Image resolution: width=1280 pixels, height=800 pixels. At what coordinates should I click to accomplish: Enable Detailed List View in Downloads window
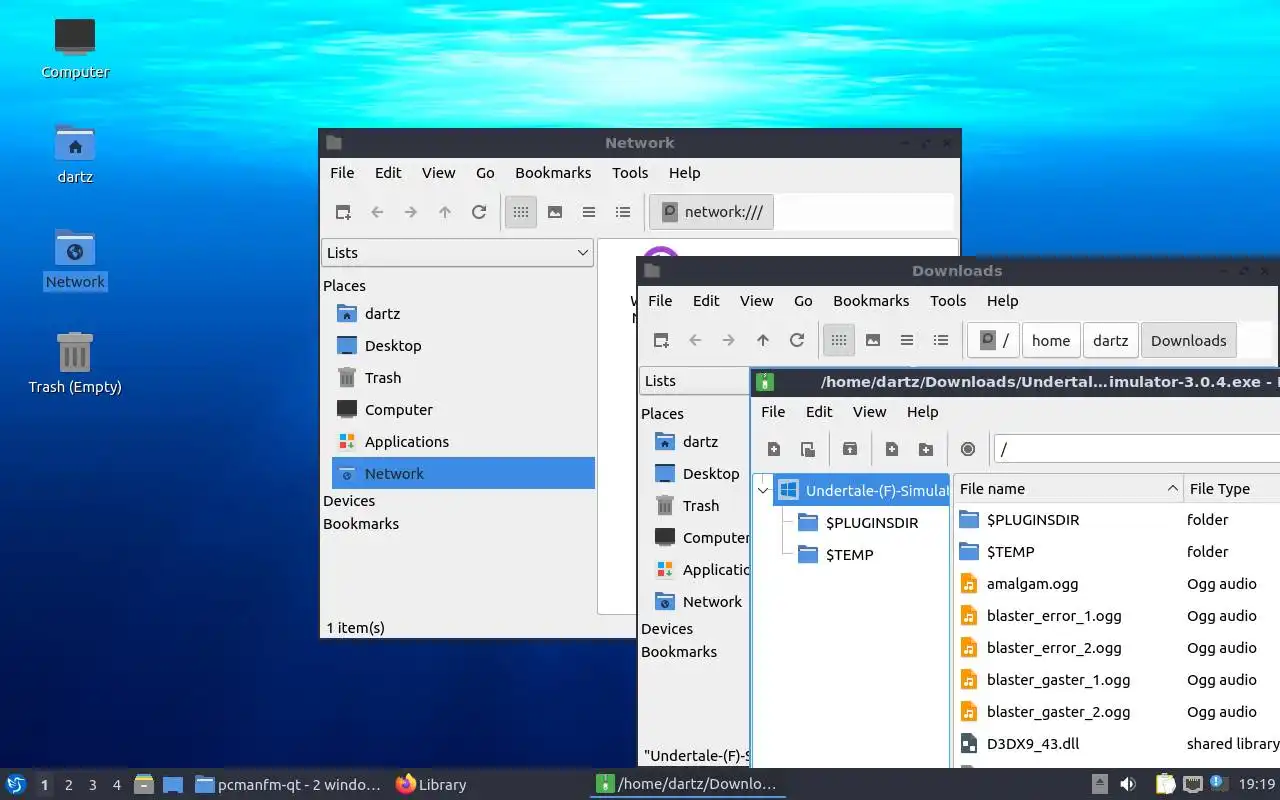(x=941, y=340)
